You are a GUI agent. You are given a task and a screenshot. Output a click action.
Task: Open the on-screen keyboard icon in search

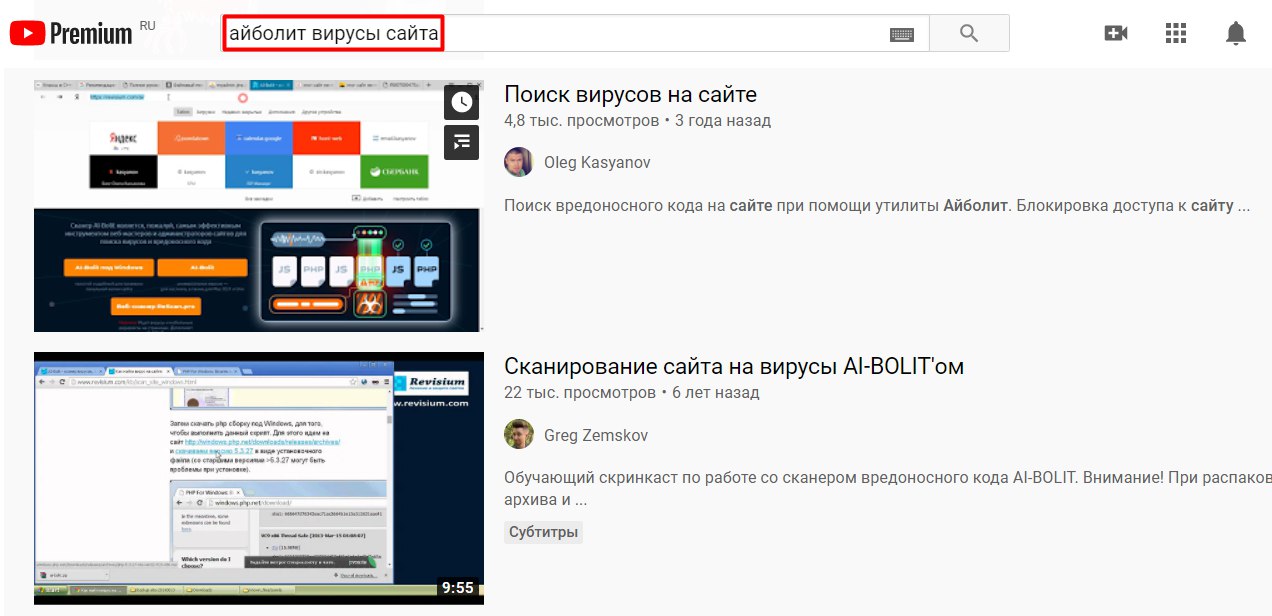[902, 34]
